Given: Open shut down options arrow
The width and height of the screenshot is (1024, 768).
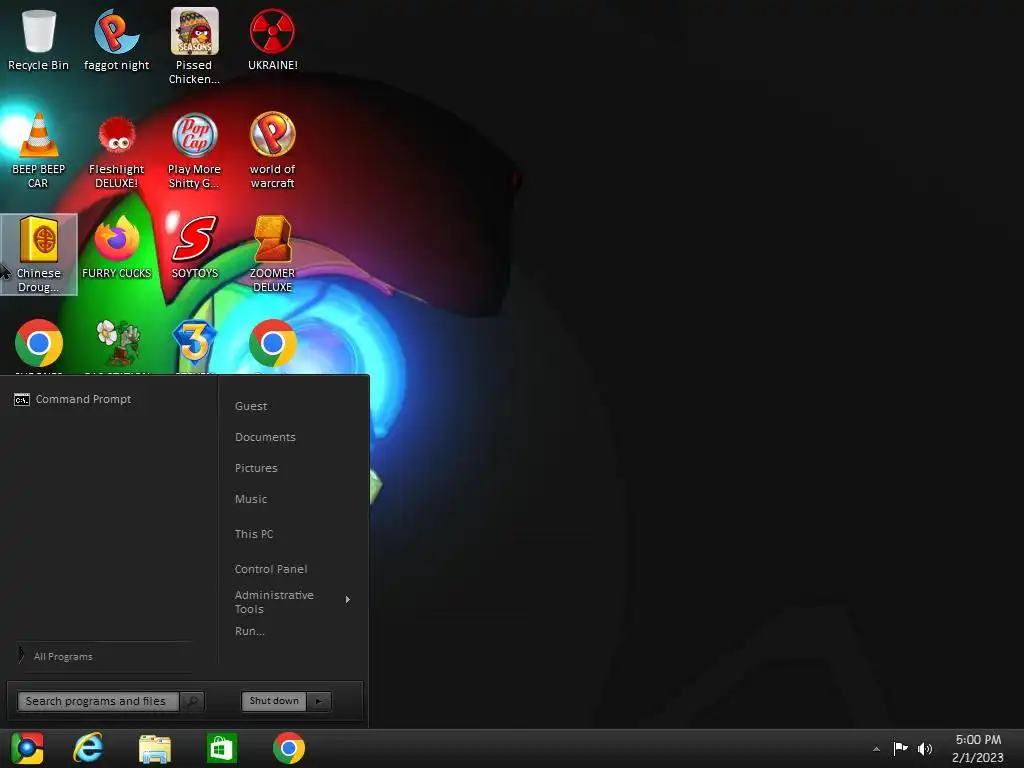Looking at the screenshot, I should click(x=319, y=701).
